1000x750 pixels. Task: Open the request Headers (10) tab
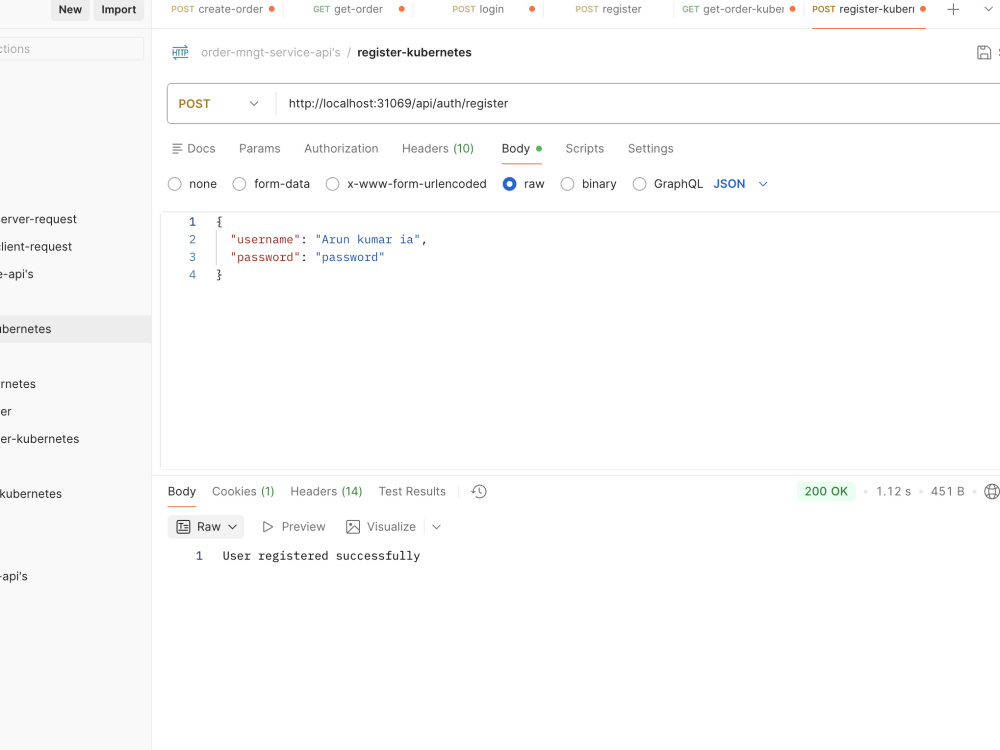point(438,149)
